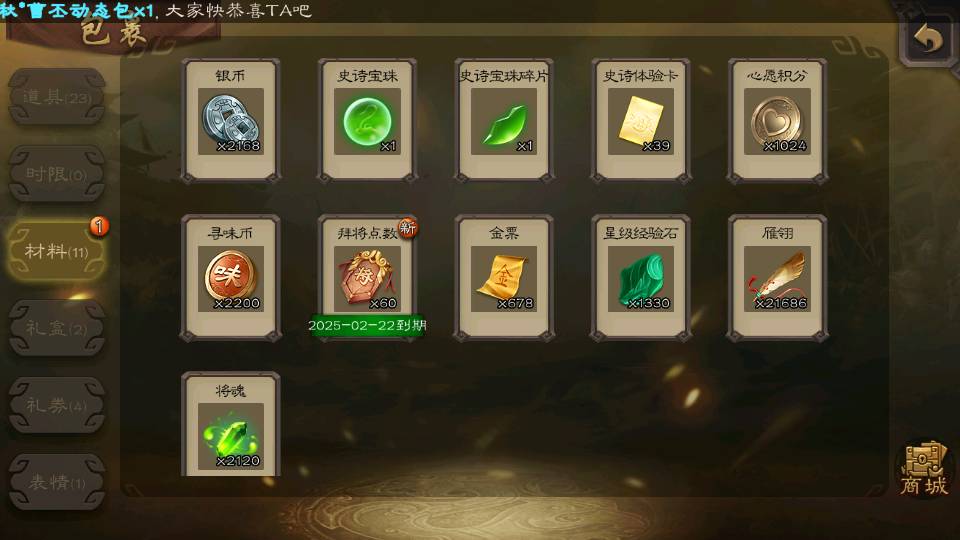Select the 史诗宝珠碎片 shard item

point(504,121)
